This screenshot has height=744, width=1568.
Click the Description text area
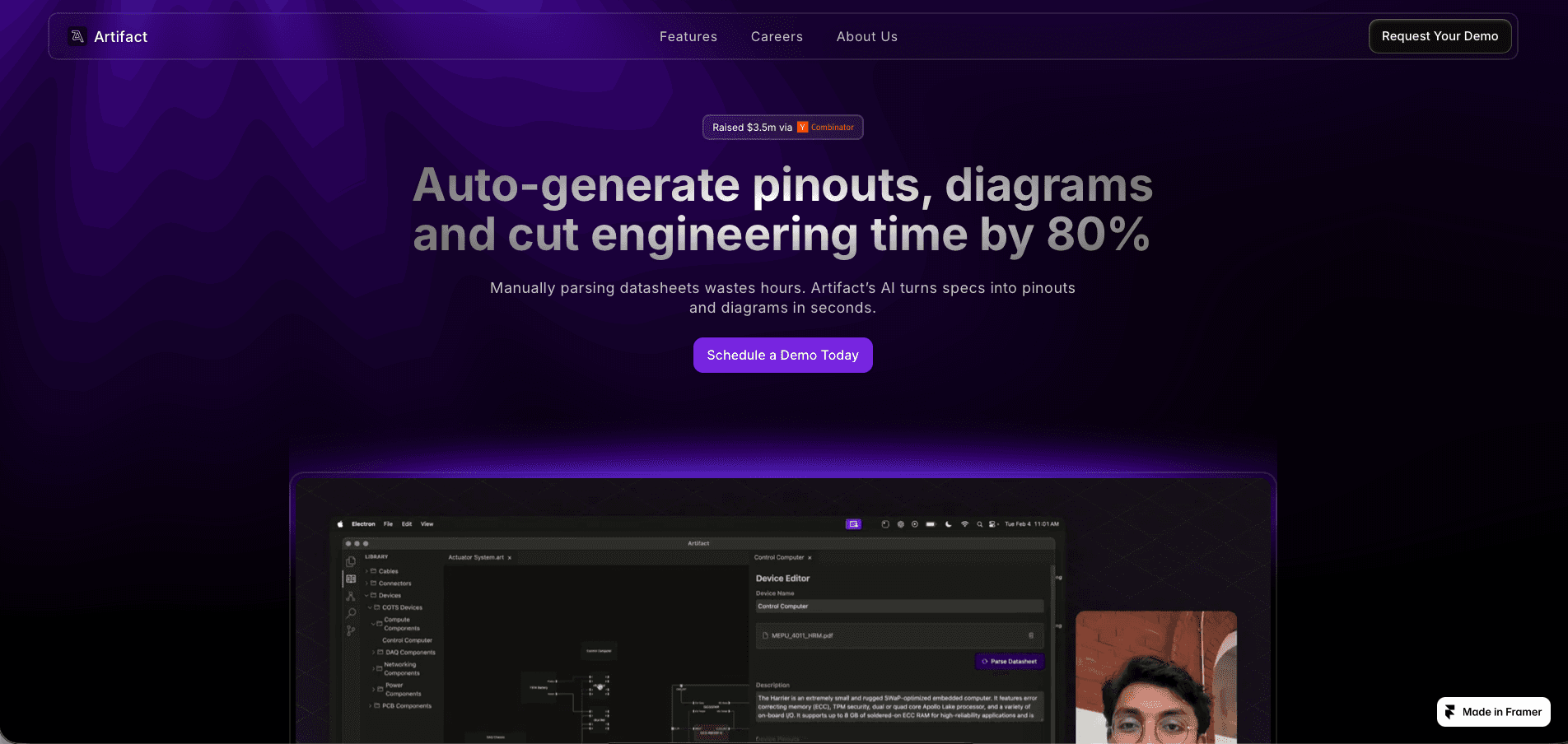[899, 707]
